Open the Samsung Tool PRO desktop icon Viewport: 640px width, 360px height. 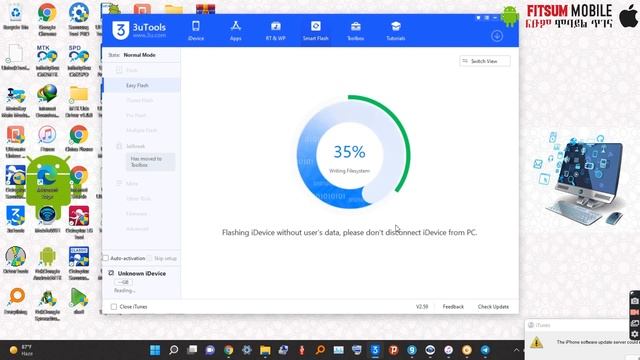pyautogui.click(x=79, y=18)
